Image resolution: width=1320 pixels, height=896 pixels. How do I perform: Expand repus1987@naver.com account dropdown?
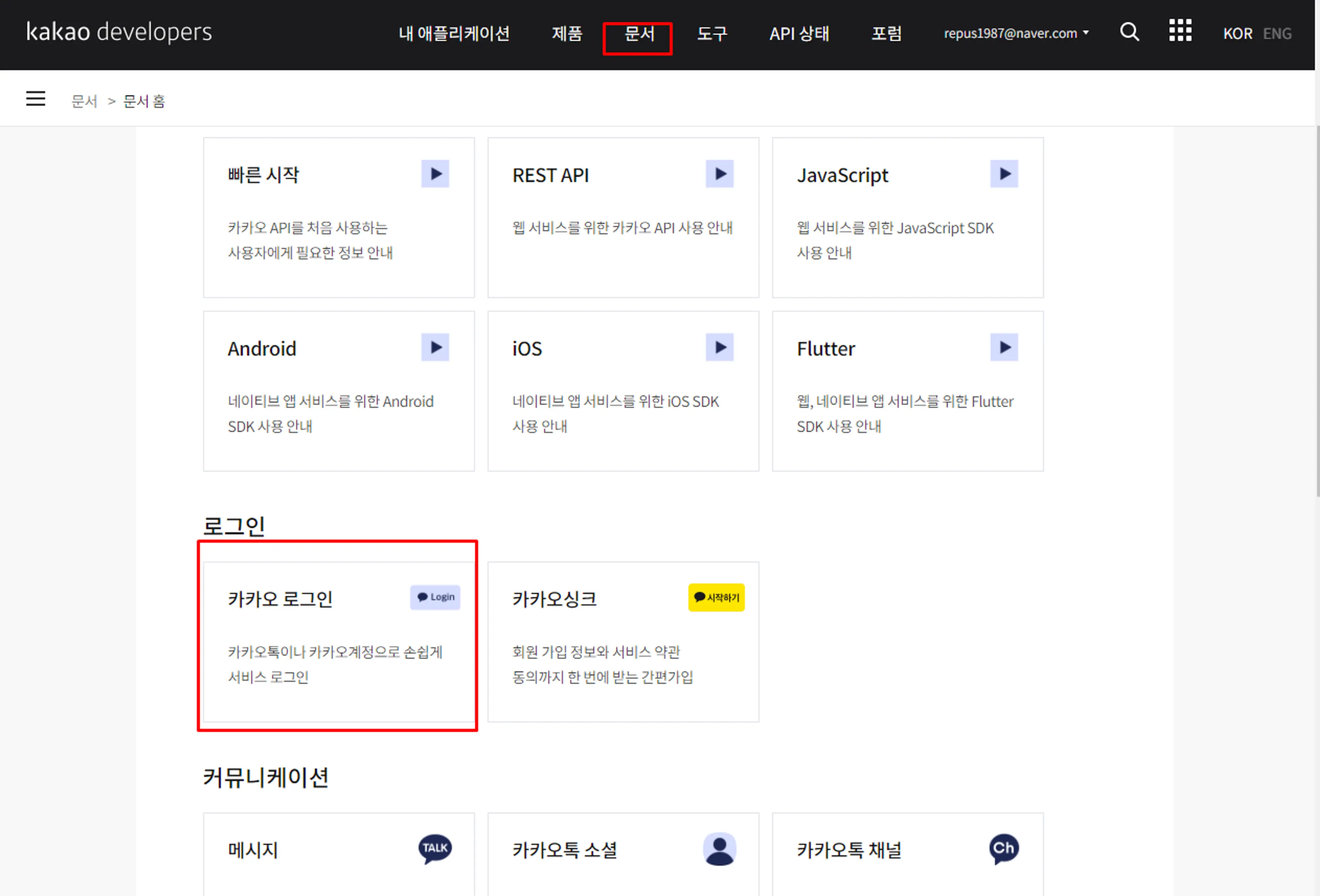(x=1016, y=33)
